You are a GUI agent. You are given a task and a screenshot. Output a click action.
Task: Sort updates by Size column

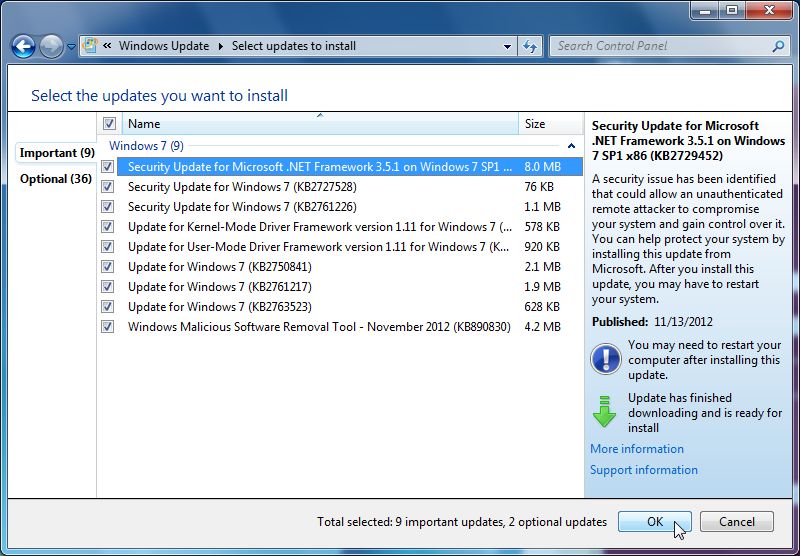551,123
